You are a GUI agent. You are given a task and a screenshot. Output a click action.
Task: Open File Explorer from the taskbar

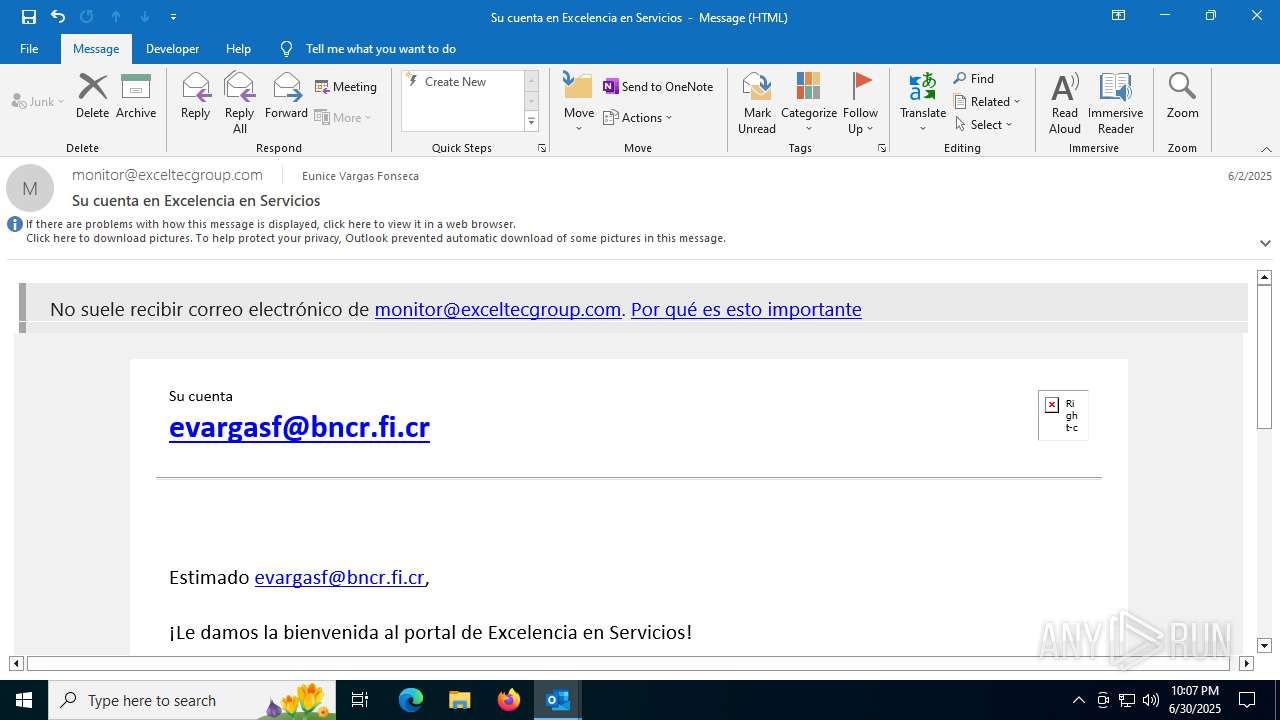(x=459, y=700)
